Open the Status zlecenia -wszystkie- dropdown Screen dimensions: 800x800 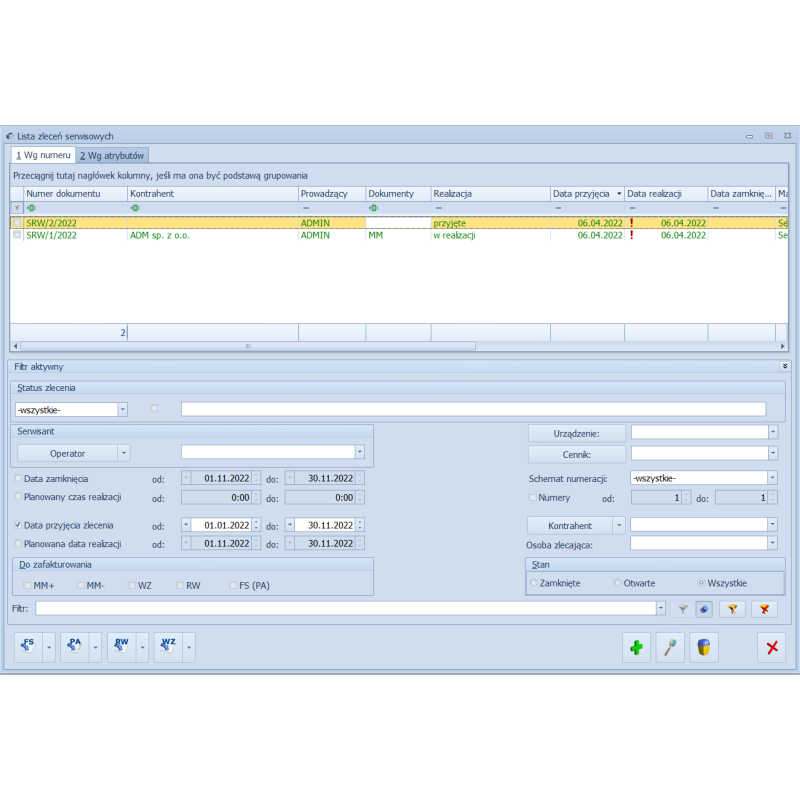point(122,409)
